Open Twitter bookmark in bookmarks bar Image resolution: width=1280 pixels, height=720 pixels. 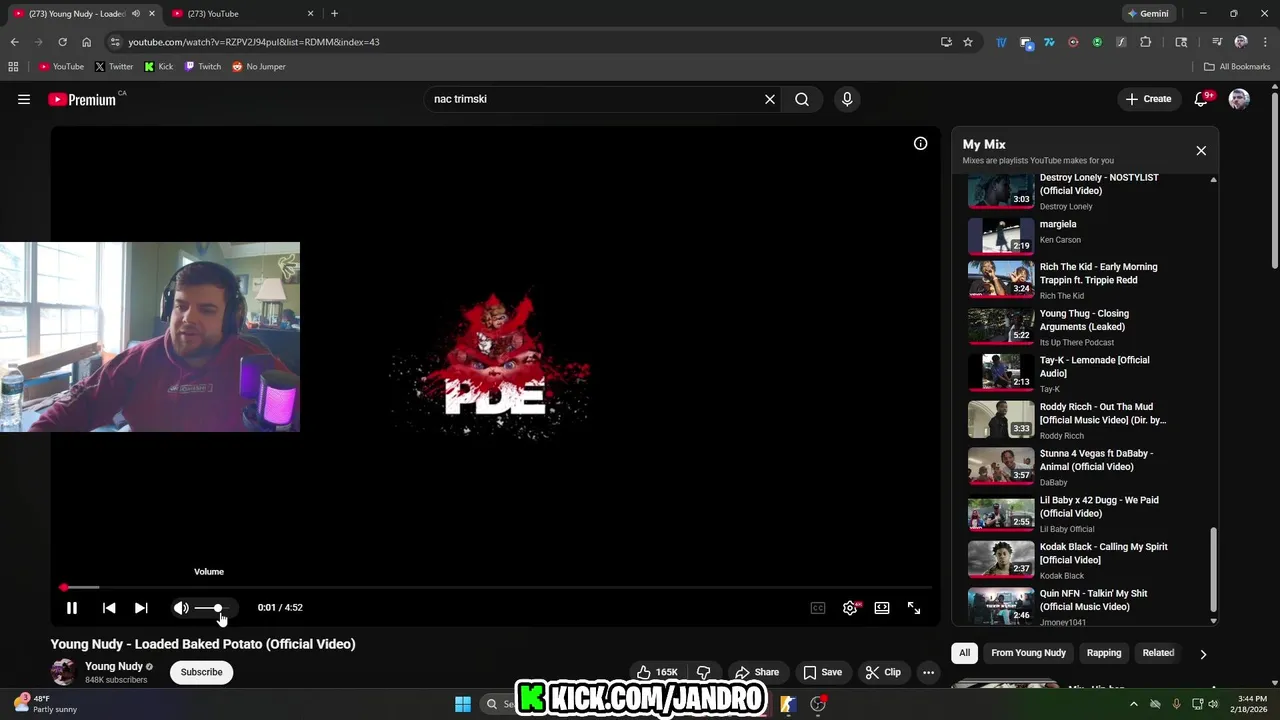[x=114, y=67]
